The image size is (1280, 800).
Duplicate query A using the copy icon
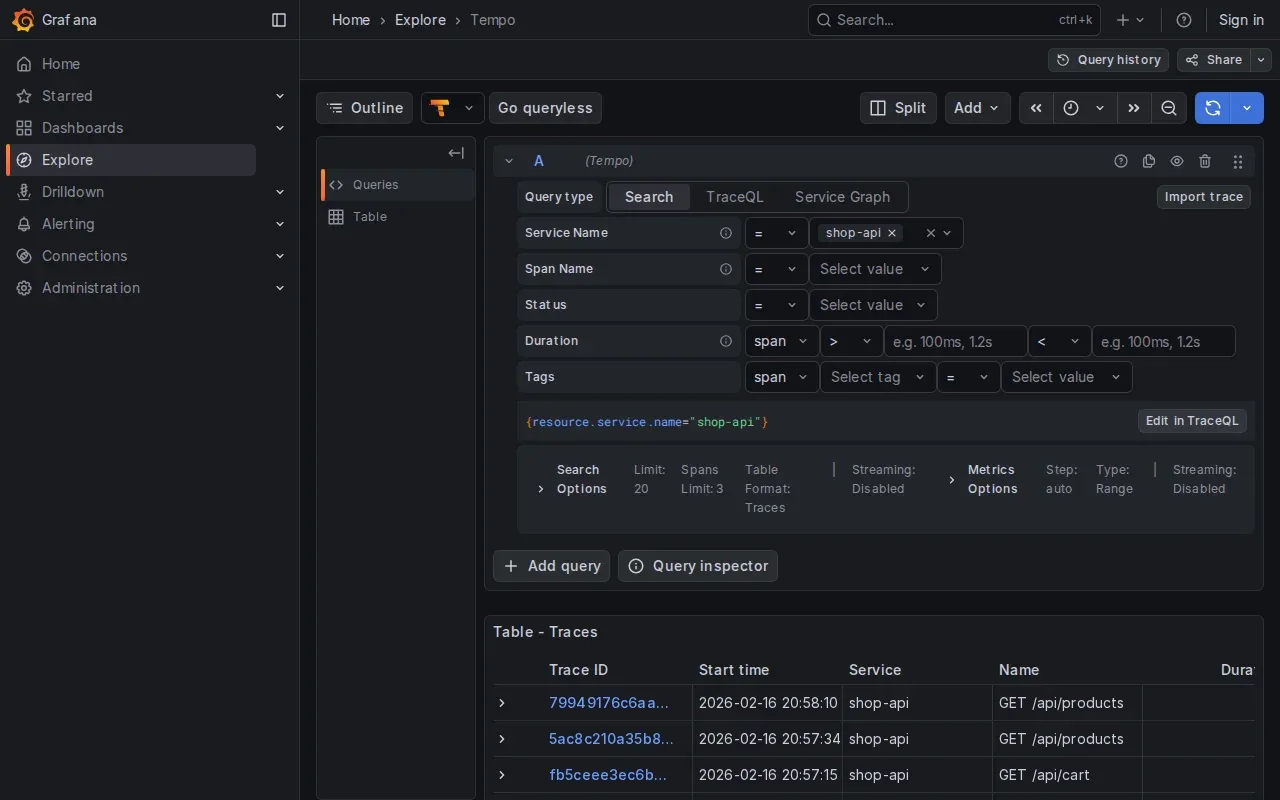point(1149,161)
